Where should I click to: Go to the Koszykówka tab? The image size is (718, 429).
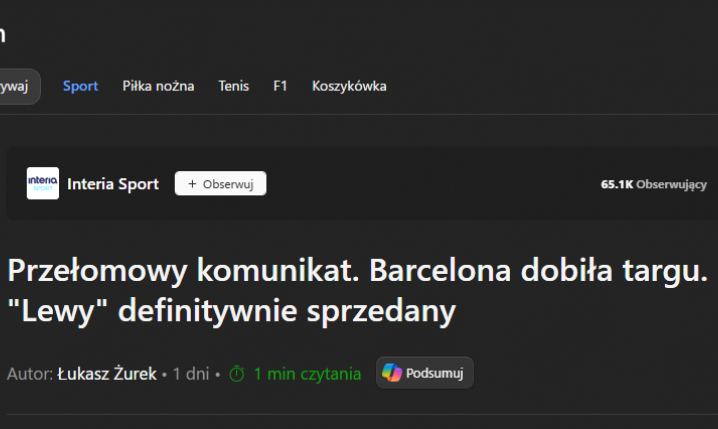click(349, 86)
